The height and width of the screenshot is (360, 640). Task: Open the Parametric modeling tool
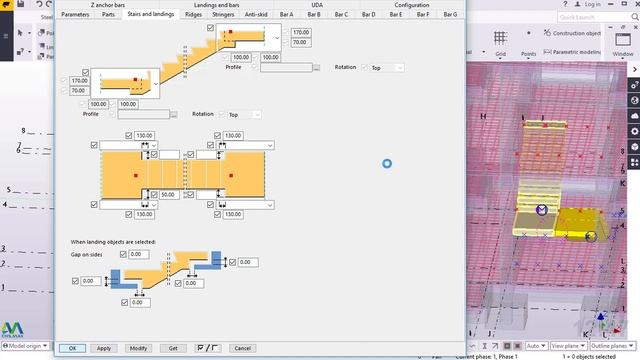572,52
